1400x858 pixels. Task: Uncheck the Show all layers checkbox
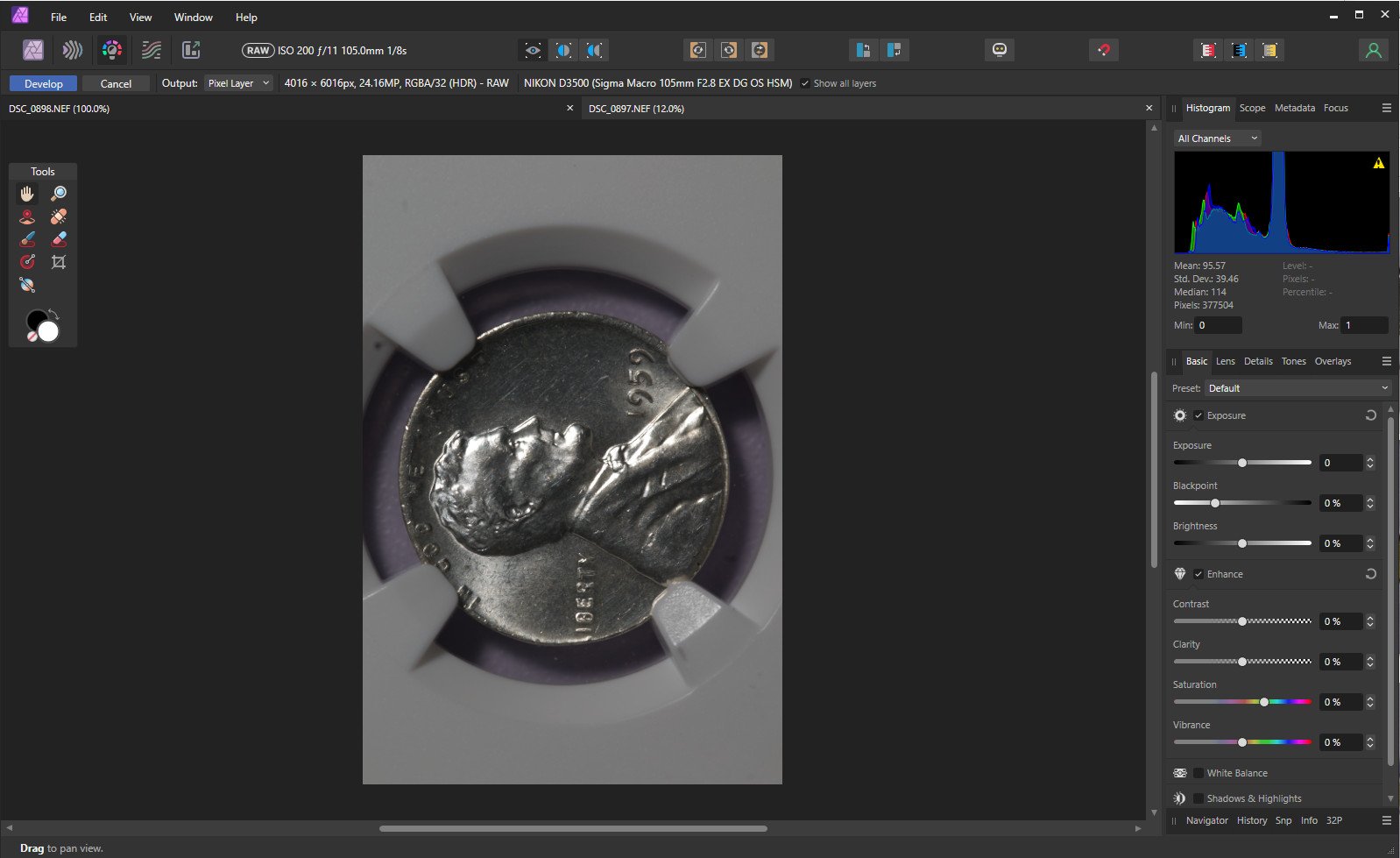(x=805, y=83)
